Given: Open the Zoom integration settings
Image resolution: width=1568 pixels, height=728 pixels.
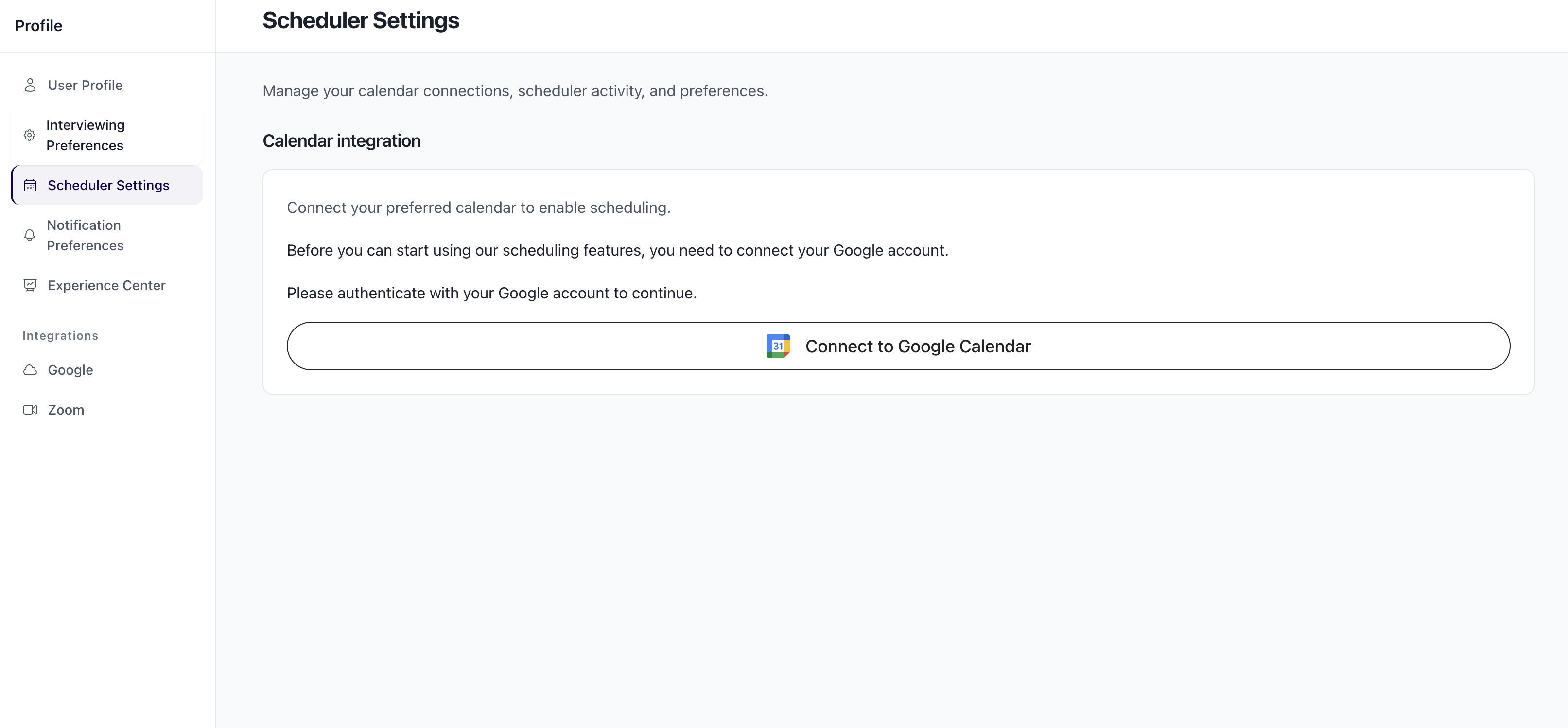Looking at the screenshot, I should pos(107,410).
